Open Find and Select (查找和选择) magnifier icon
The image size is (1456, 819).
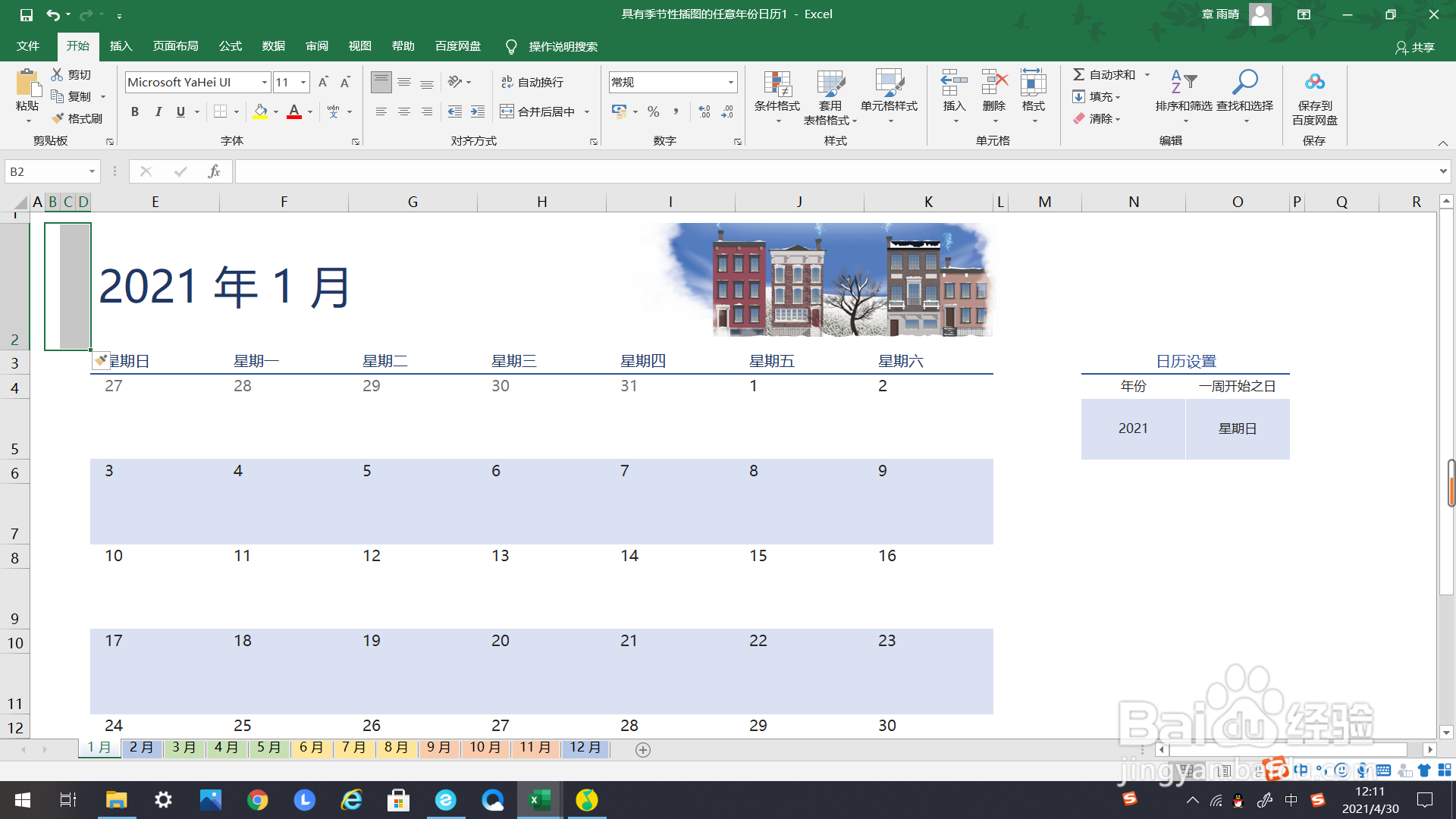point(1245,82)
